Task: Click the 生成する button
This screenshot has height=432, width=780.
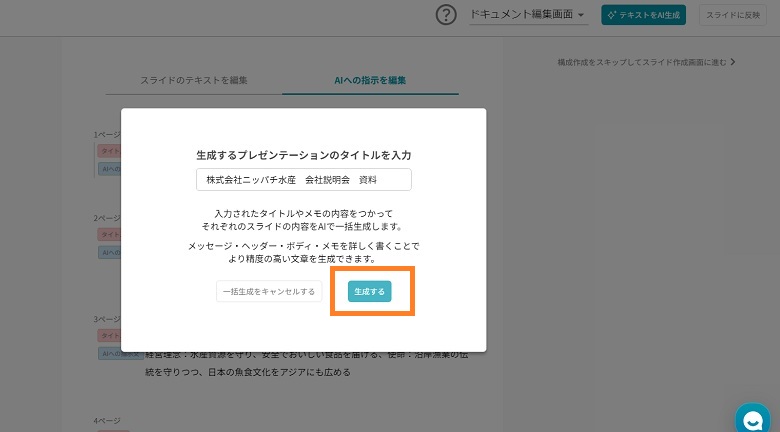Action: [370, 292]
